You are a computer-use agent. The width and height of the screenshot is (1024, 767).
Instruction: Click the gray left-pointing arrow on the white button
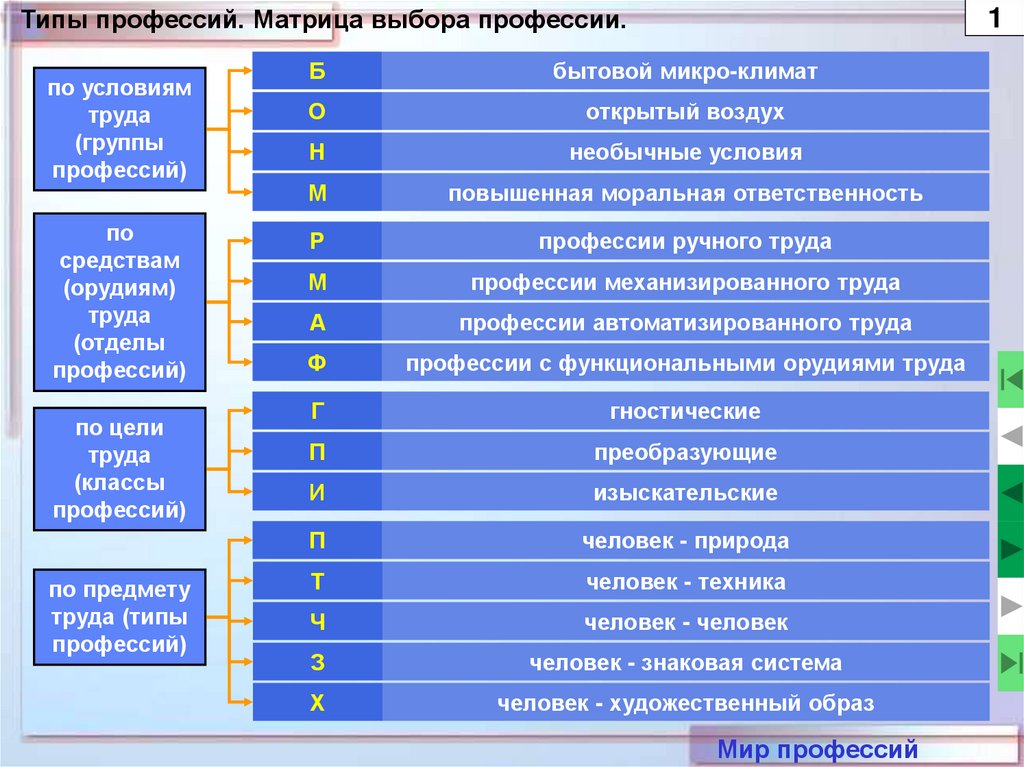click(1011, 436)
